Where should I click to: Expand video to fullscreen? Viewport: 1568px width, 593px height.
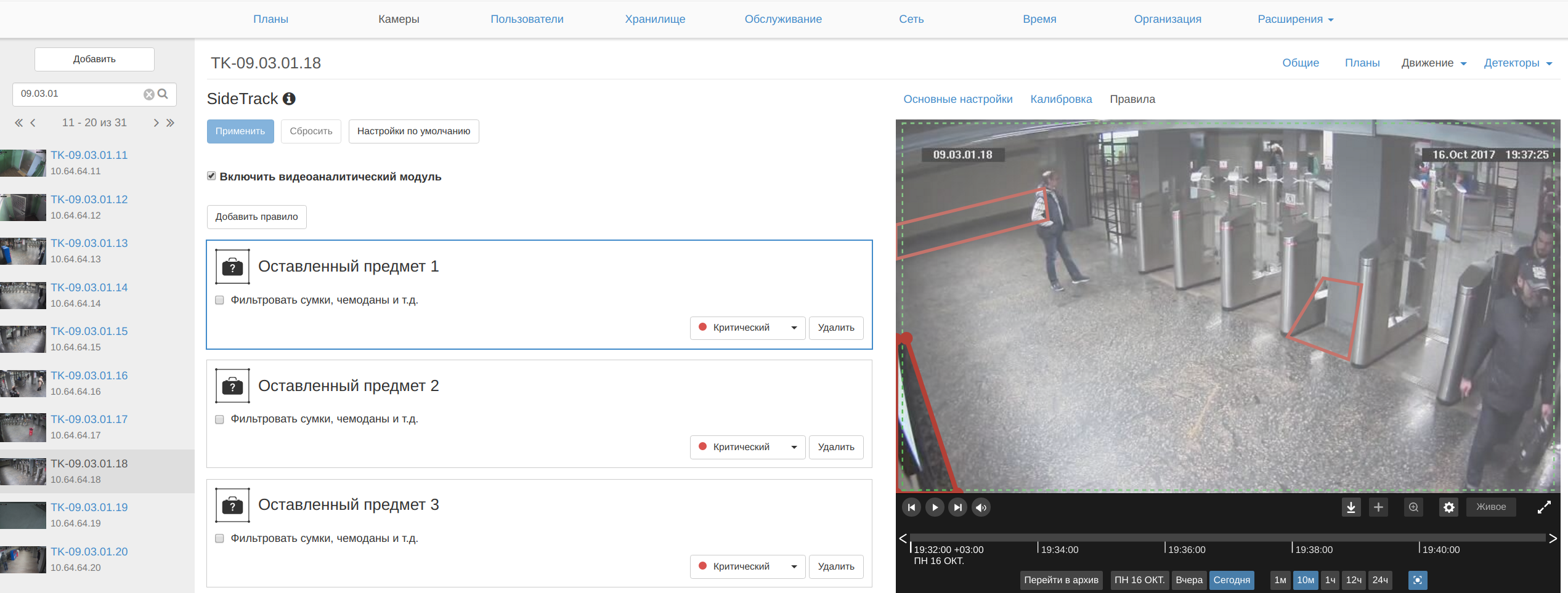tap(1544, 507)
